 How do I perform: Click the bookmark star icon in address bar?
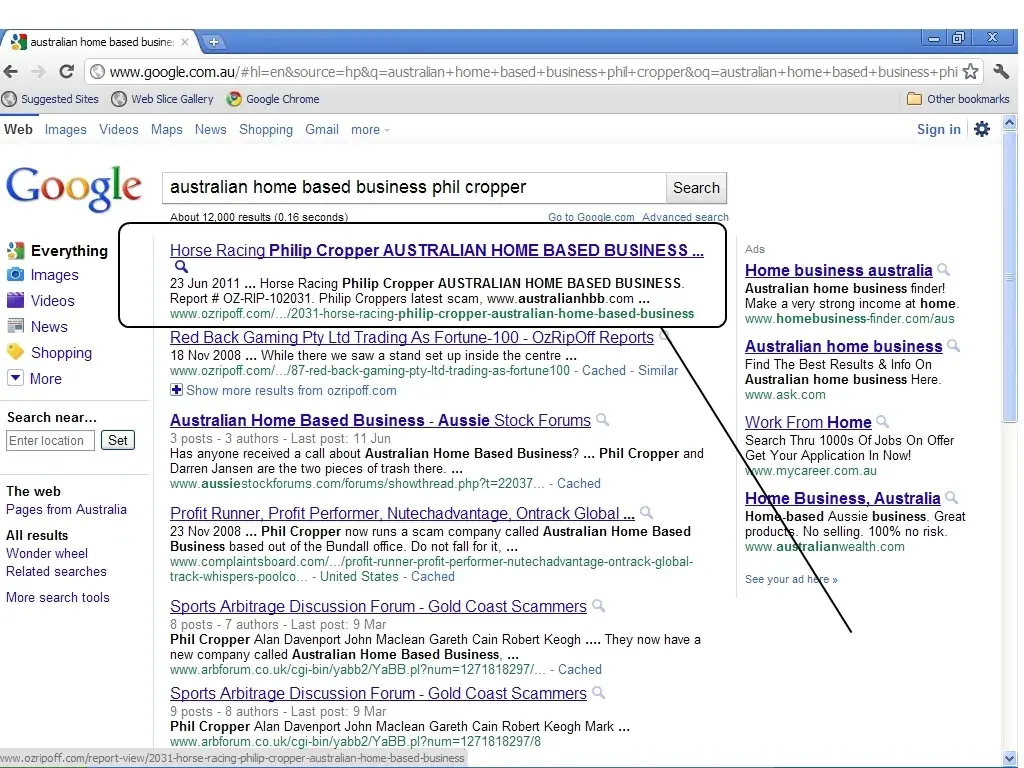point(970,72)
